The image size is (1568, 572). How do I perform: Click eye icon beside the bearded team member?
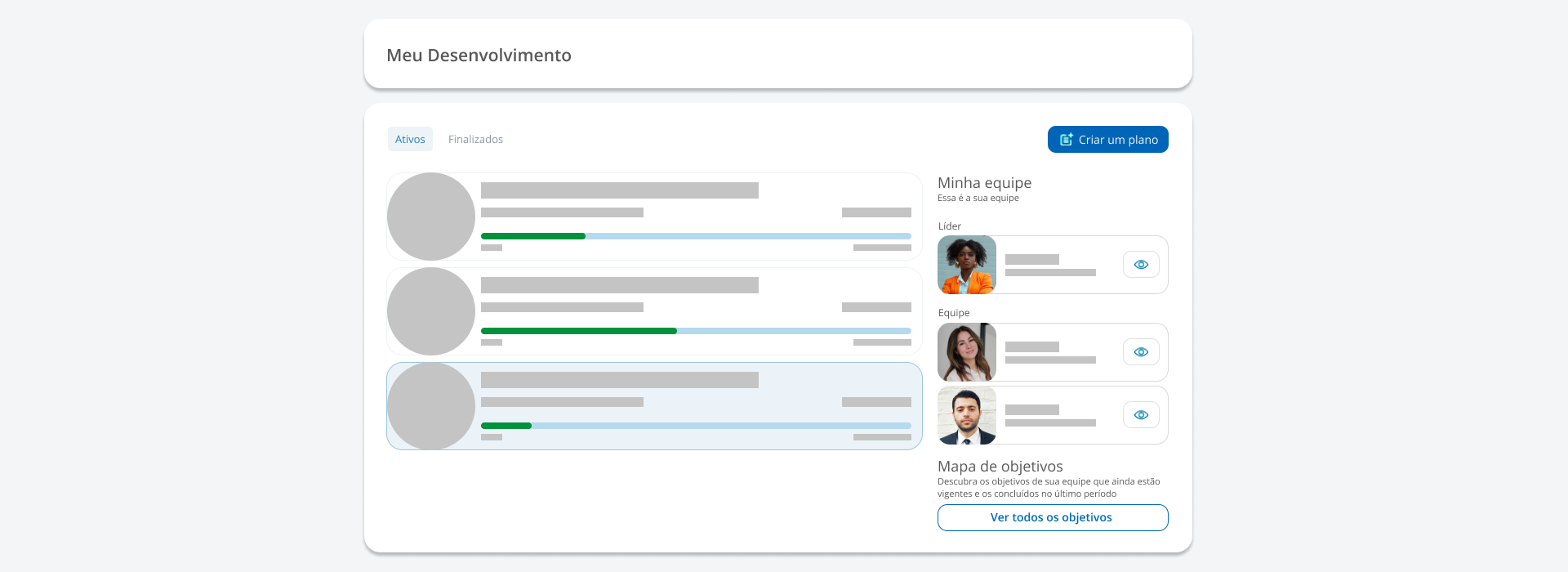1141,415
